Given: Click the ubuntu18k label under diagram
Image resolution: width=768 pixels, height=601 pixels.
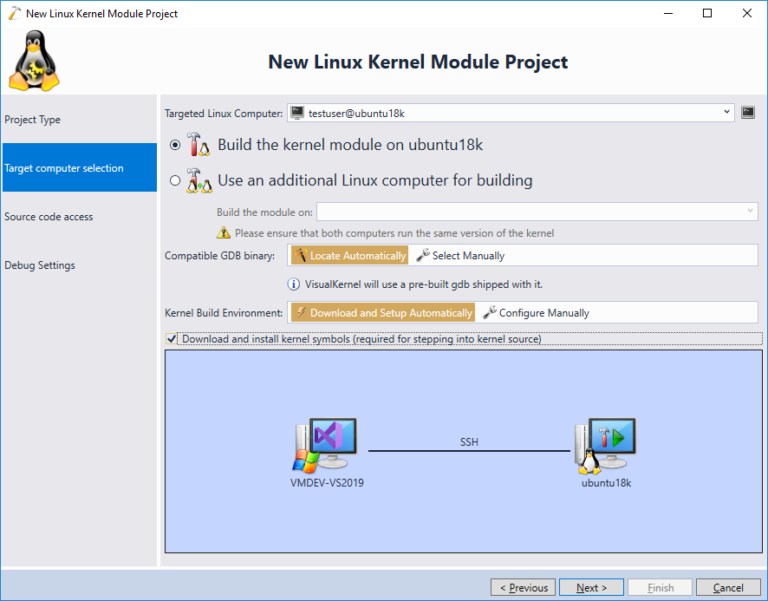Looking at the screenshot, I should (x=606, y=482).
